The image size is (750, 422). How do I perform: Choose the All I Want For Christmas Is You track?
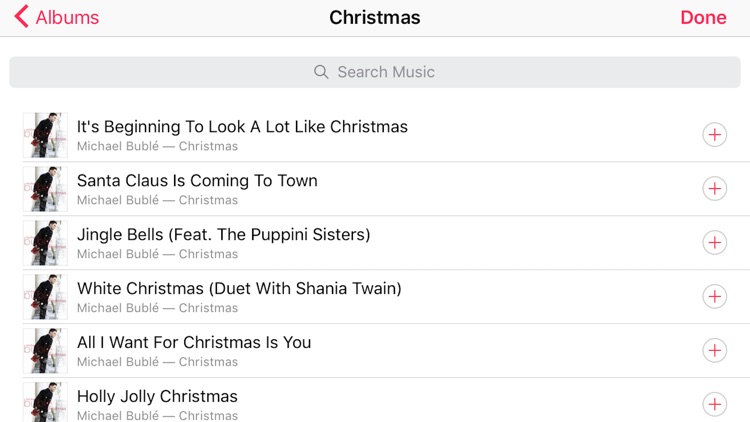click(386, 351)
